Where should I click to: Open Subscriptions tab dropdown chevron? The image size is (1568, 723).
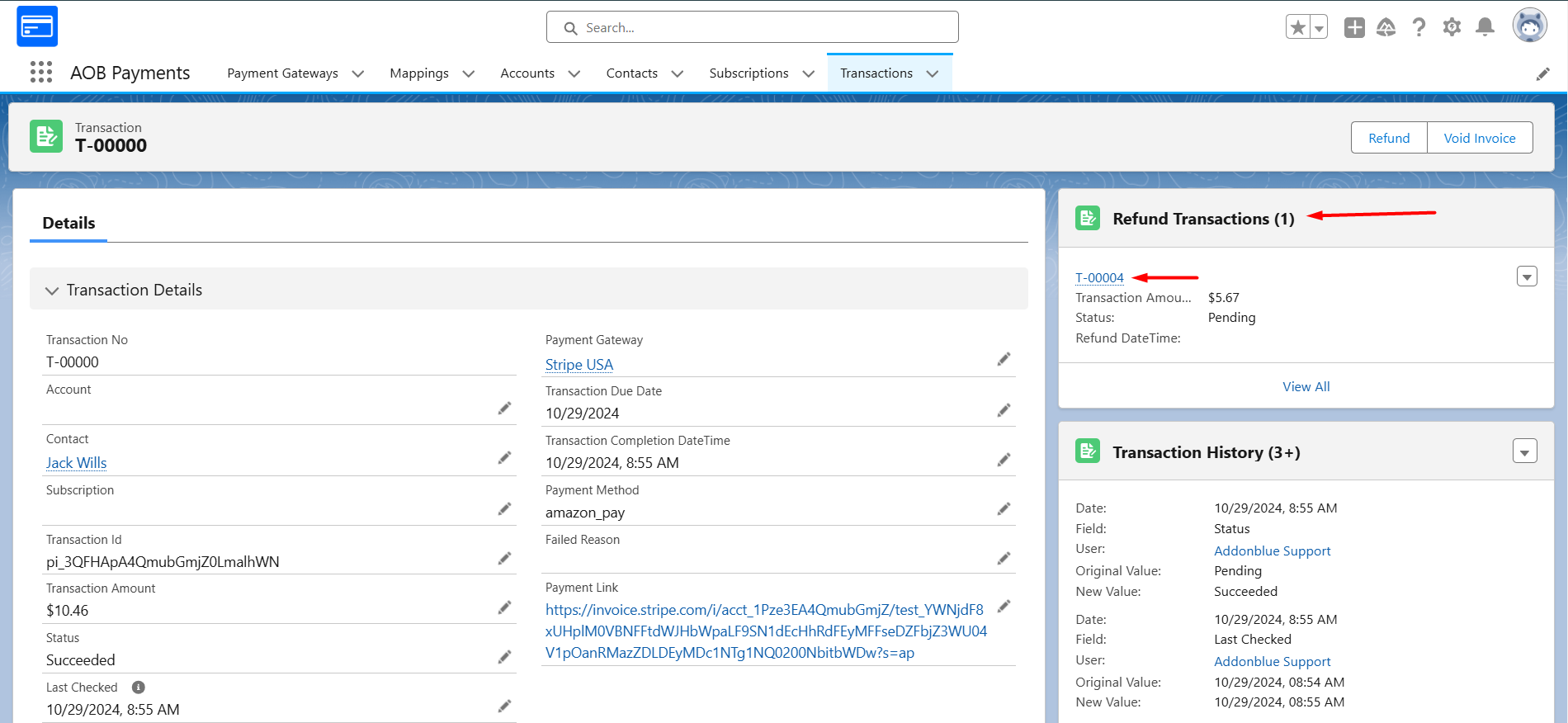(x=809, y=73)
